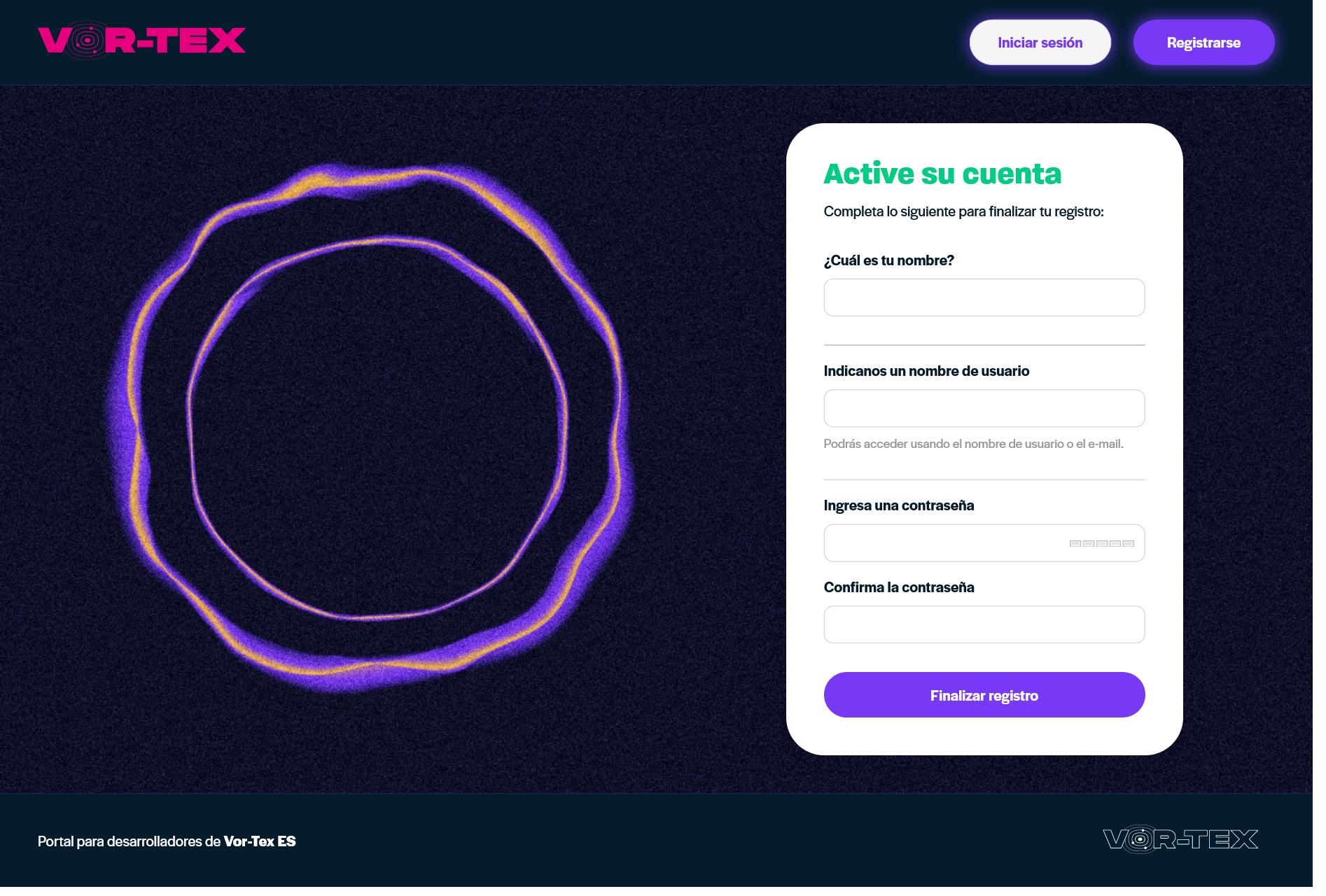Focus the ¿Cuál es tu nombre? field
The width and height of the screenshot is (1326, 896).
984,297
